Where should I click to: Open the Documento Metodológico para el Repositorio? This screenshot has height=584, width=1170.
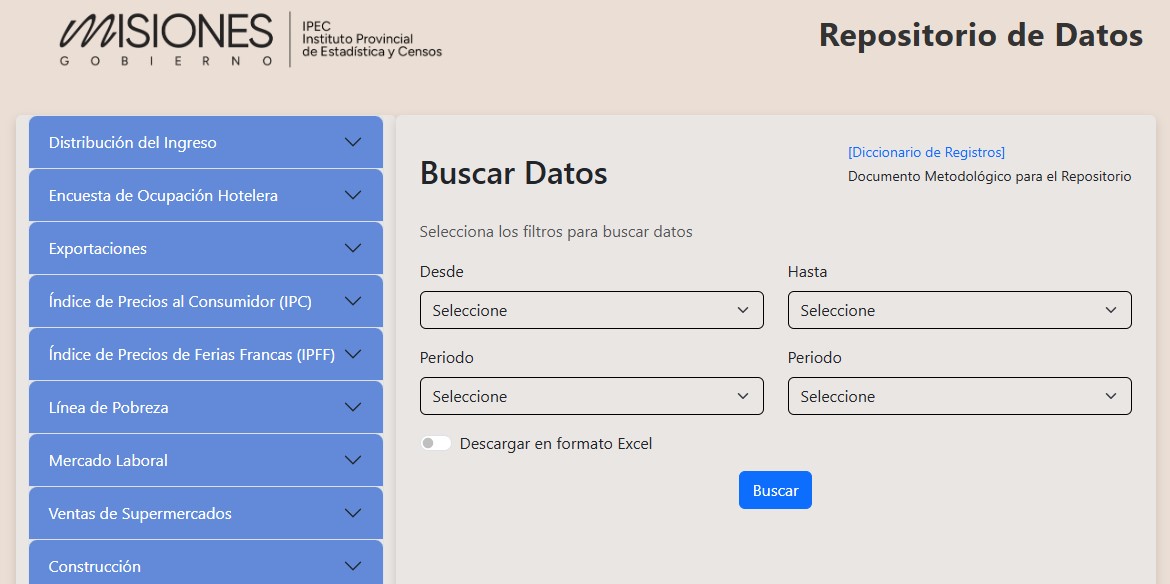click(x=988, y=176)
